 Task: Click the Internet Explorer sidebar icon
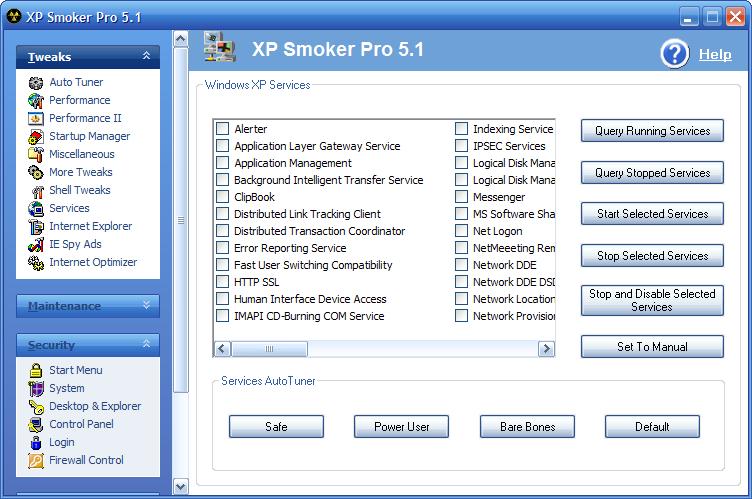click(x=35, y=226)
